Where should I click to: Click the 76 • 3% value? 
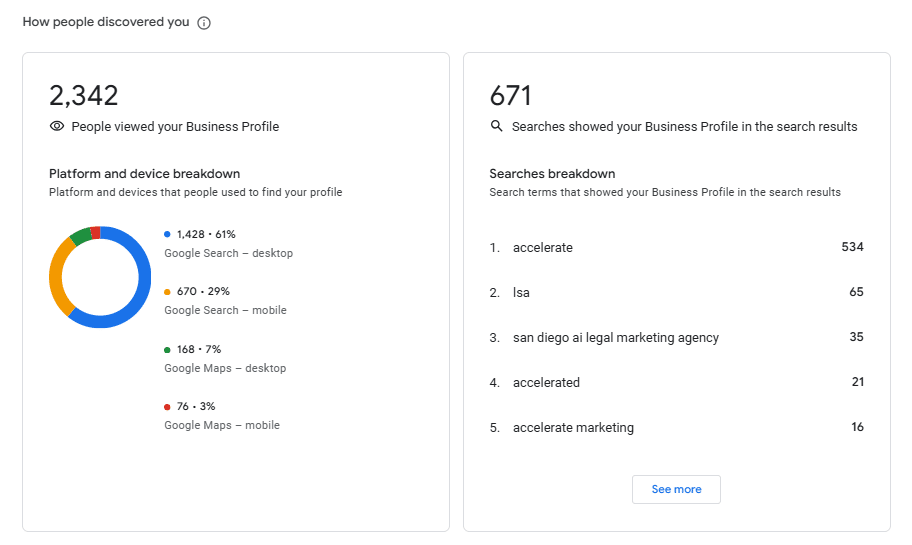tap(196, 407)
